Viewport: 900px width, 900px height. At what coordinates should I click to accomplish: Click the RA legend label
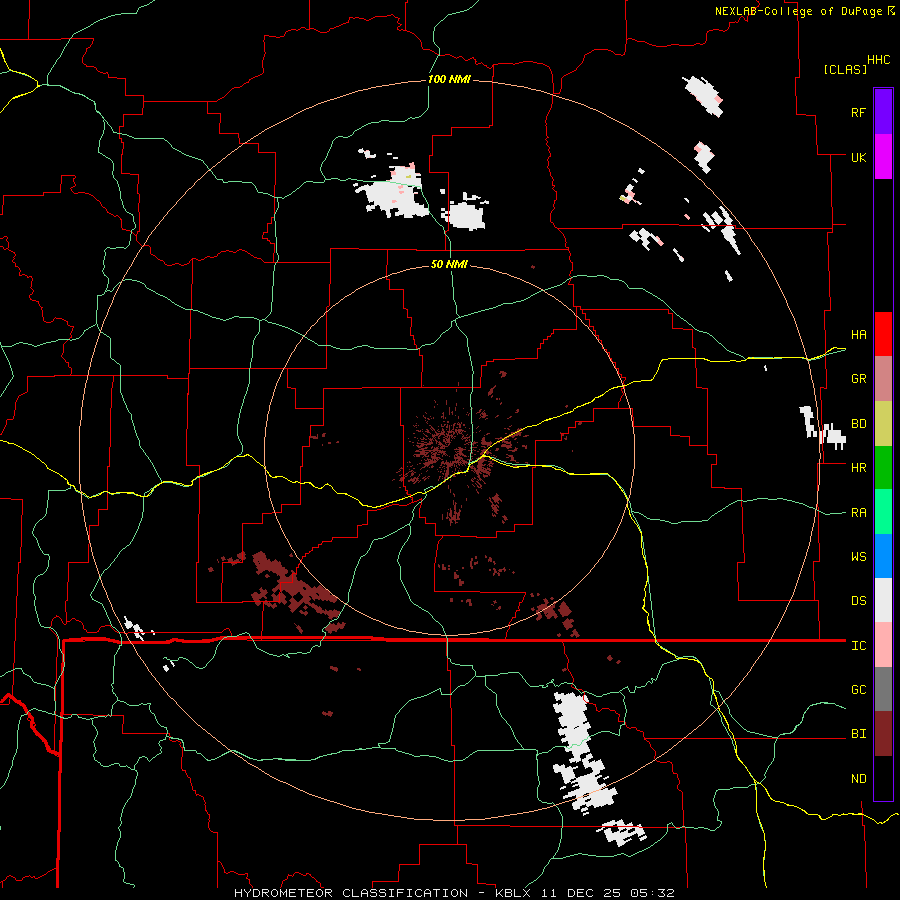(x=859, y=513)
